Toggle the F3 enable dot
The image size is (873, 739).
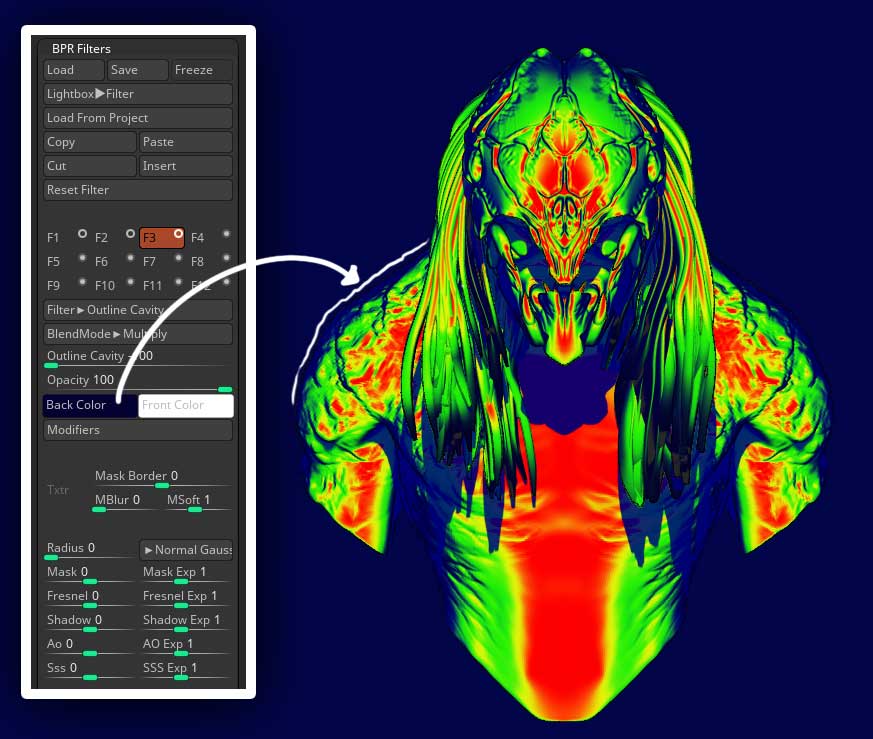[x=178, y=234]
